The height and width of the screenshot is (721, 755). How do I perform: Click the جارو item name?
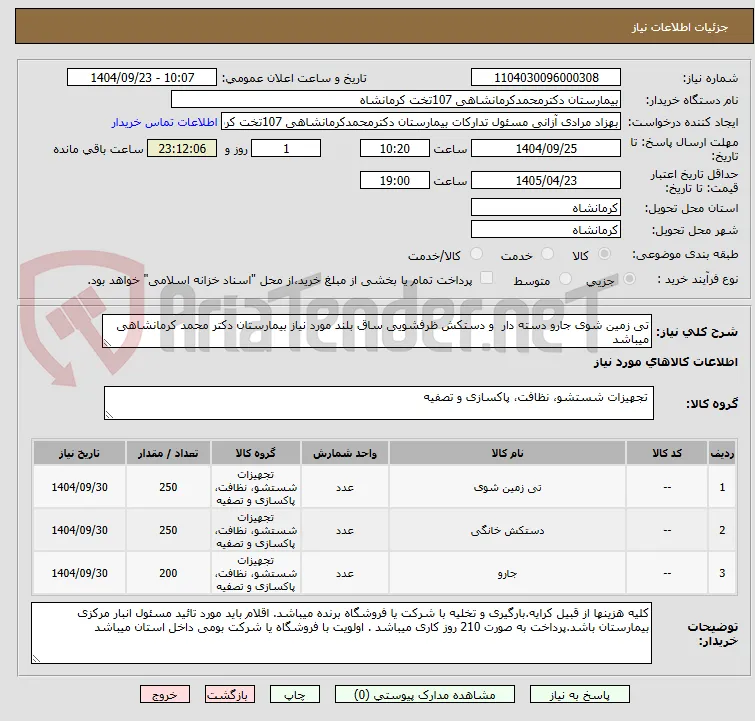[x=508, y=573]
